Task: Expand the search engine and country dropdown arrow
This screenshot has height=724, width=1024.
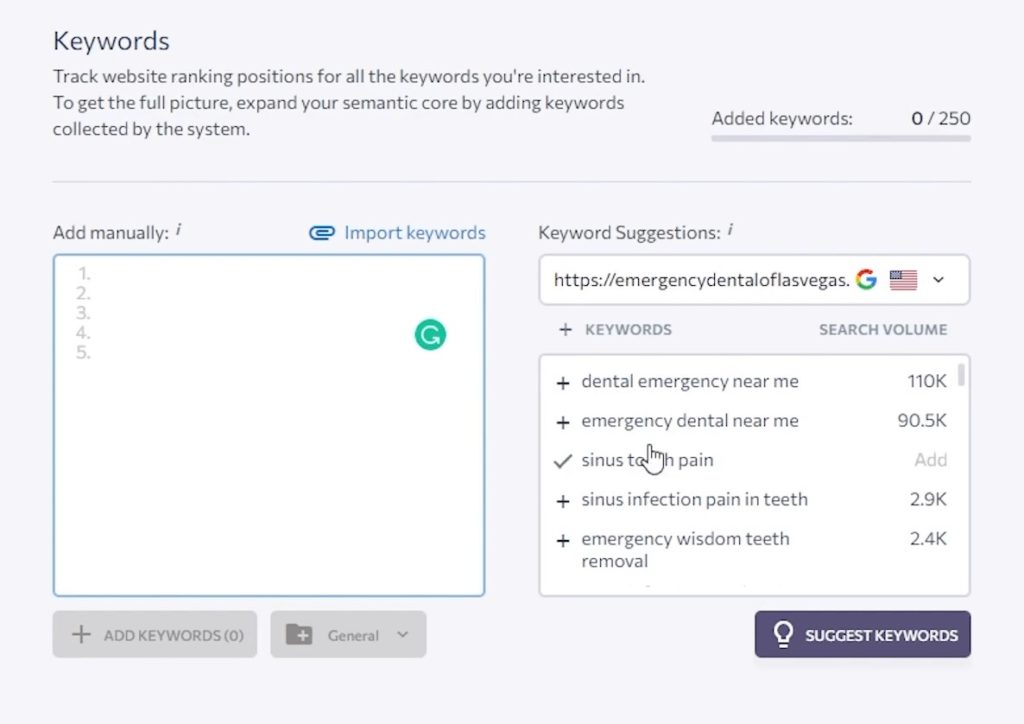Action: pos(938,280)
